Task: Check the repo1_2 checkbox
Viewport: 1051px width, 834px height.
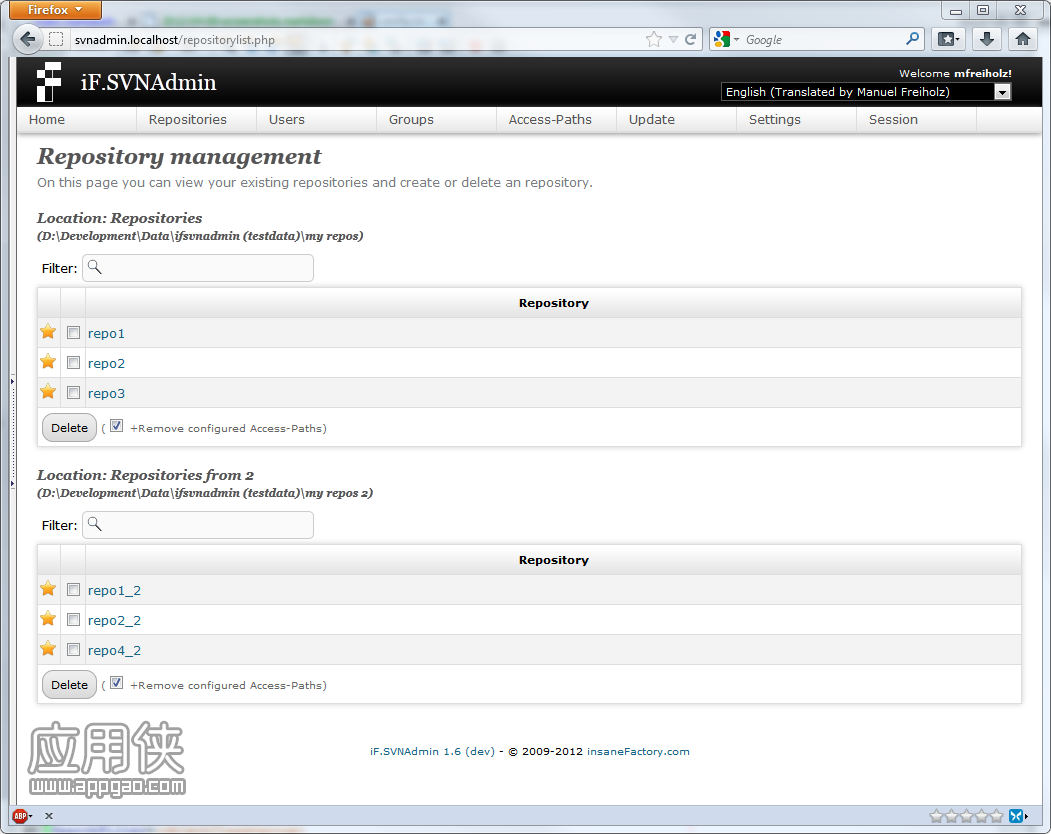Action: click(74, 589)
